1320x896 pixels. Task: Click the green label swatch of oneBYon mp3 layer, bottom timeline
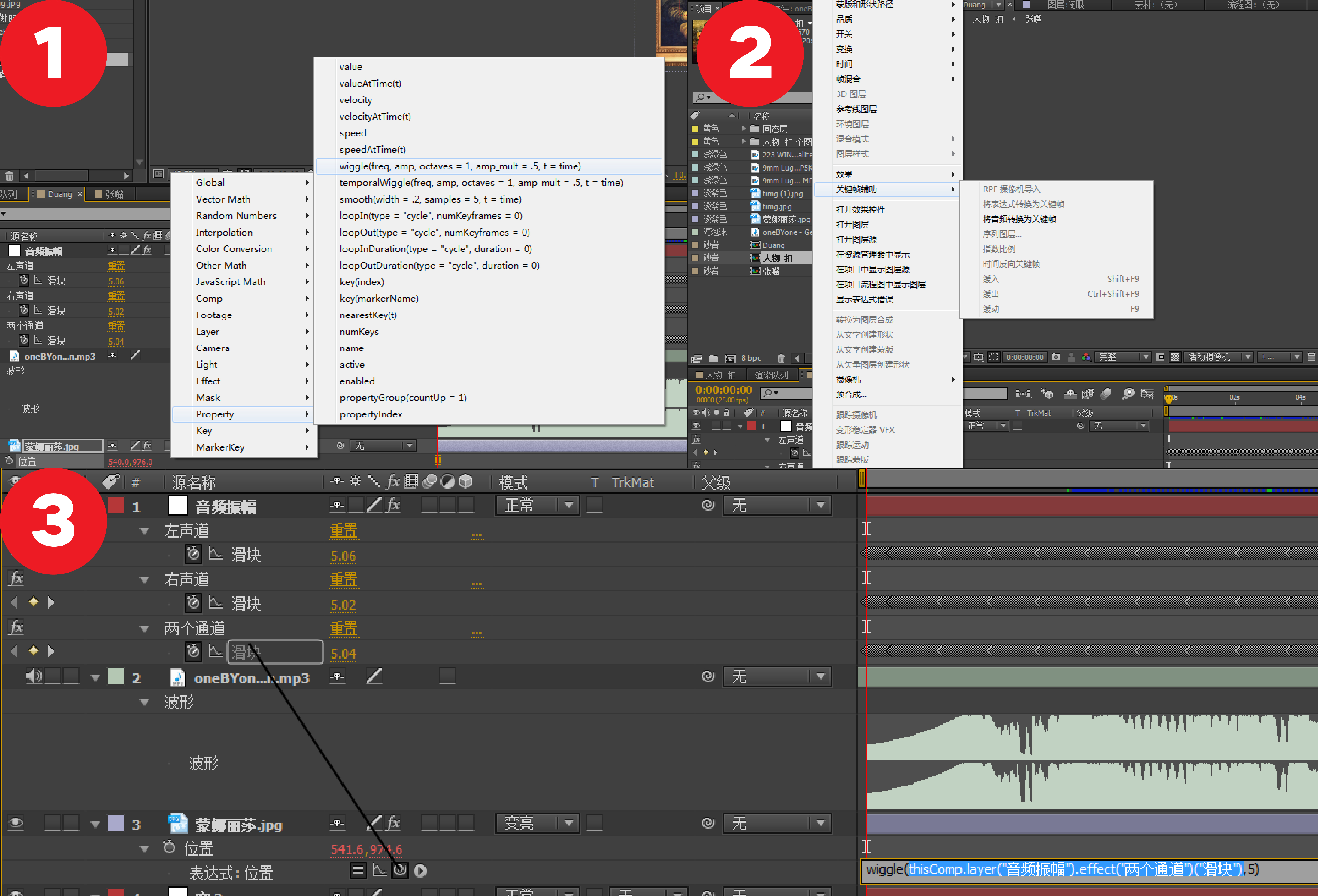[115, 676]
